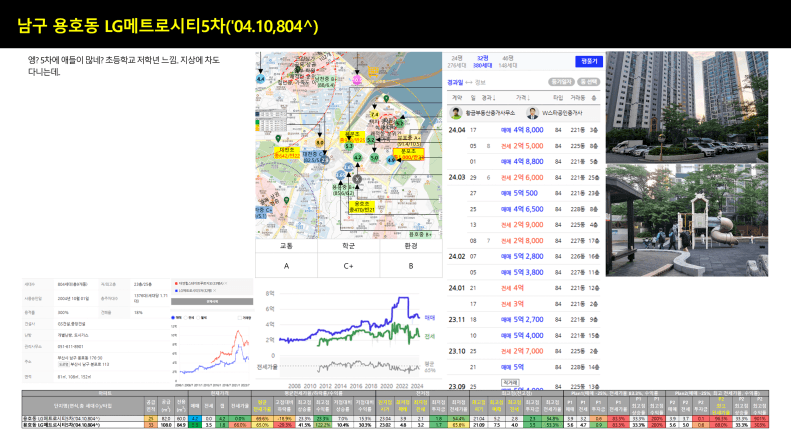Screen dimensions: 791x445
Task: Click the 전세가율 label on large chart
Action: pyautogui.click(x=267, y=367)
